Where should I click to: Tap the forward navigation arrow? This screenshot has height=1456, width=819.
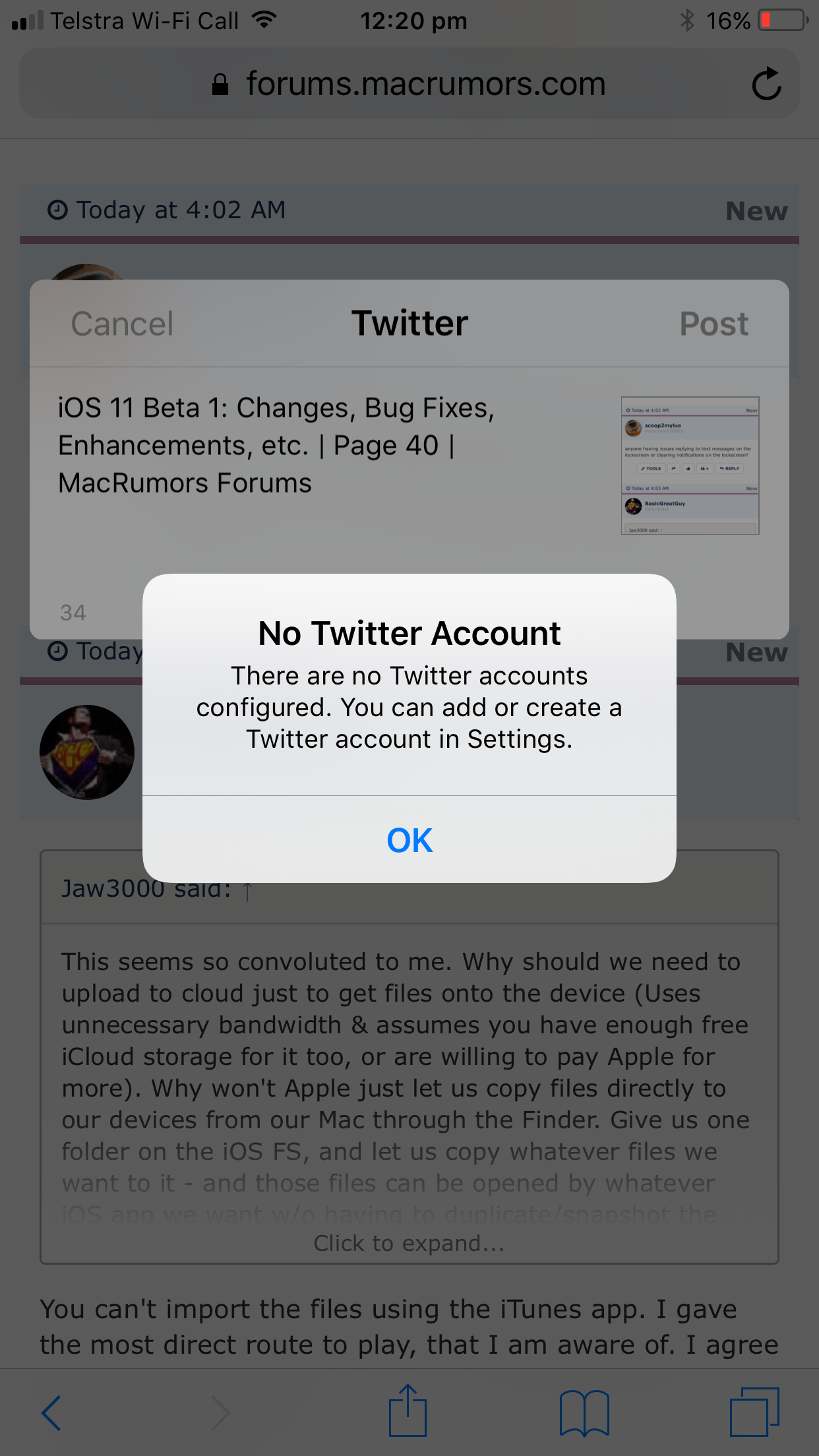click(x=220, y=1413)
